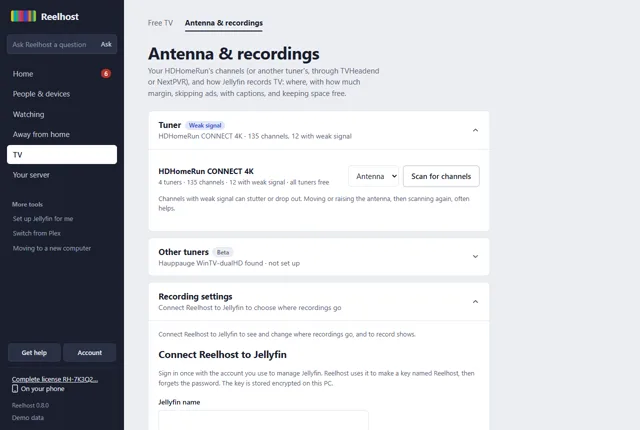Select the Antenna & recordings tab
The width and height of the screenshot is (640, 430).
coord(224,23)
